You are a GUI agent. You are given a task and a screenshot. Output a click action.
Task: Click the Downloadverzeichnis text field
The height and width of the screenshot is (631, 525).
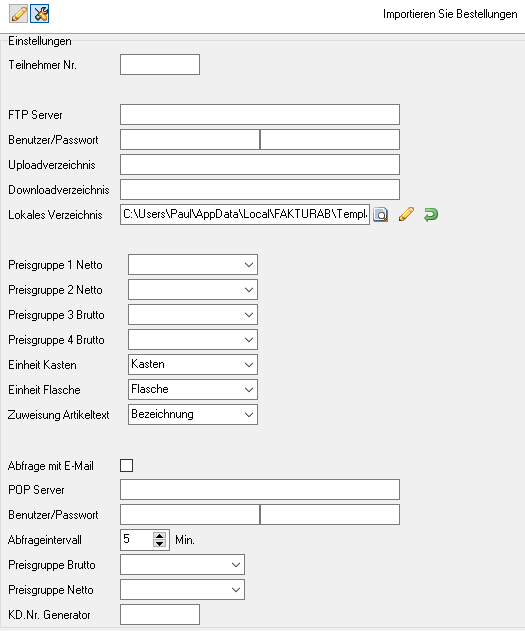[x=260, y=190]
